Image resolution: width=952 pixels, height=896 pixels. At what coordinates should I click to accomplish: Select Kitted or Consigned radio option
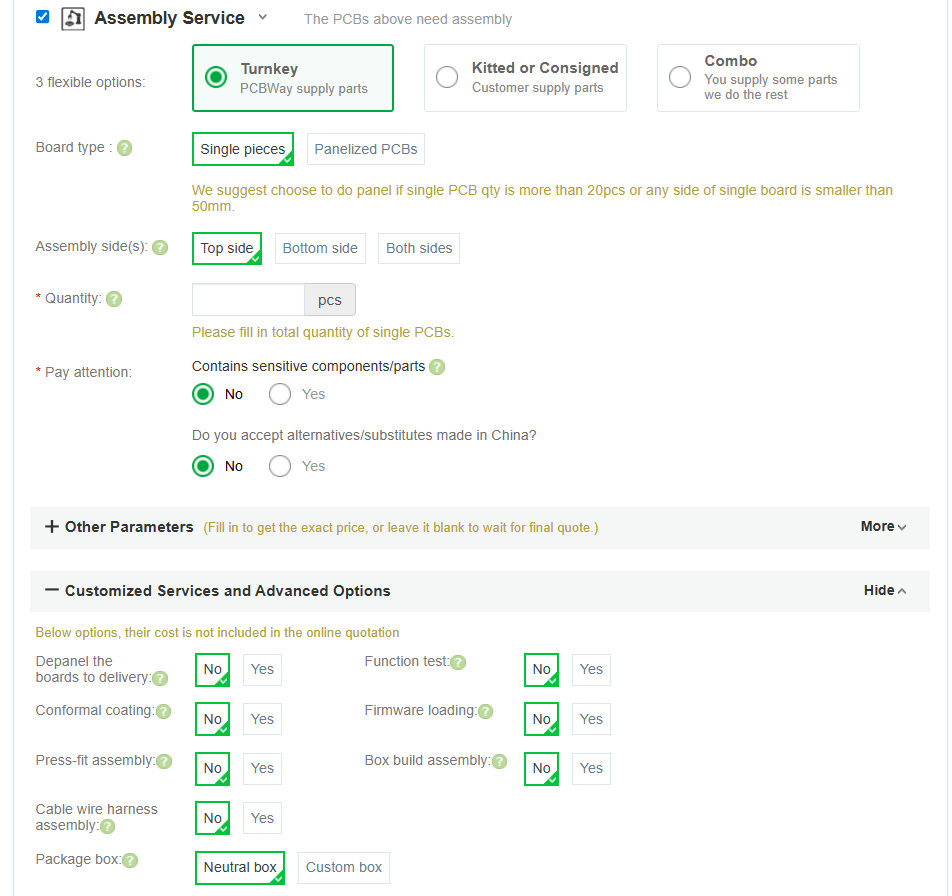448,77
